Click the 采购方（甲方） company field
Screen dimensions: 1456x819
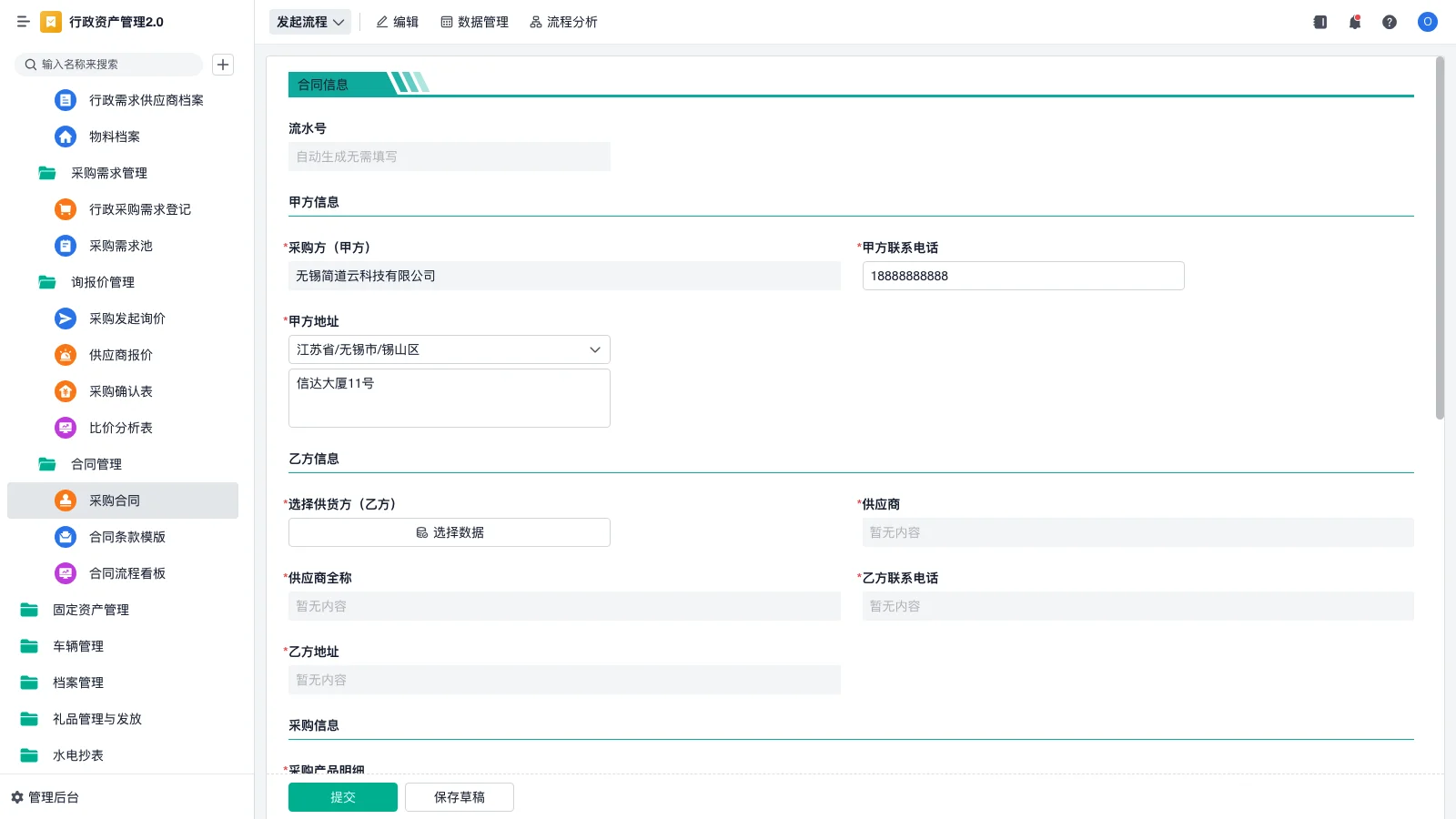564,276
